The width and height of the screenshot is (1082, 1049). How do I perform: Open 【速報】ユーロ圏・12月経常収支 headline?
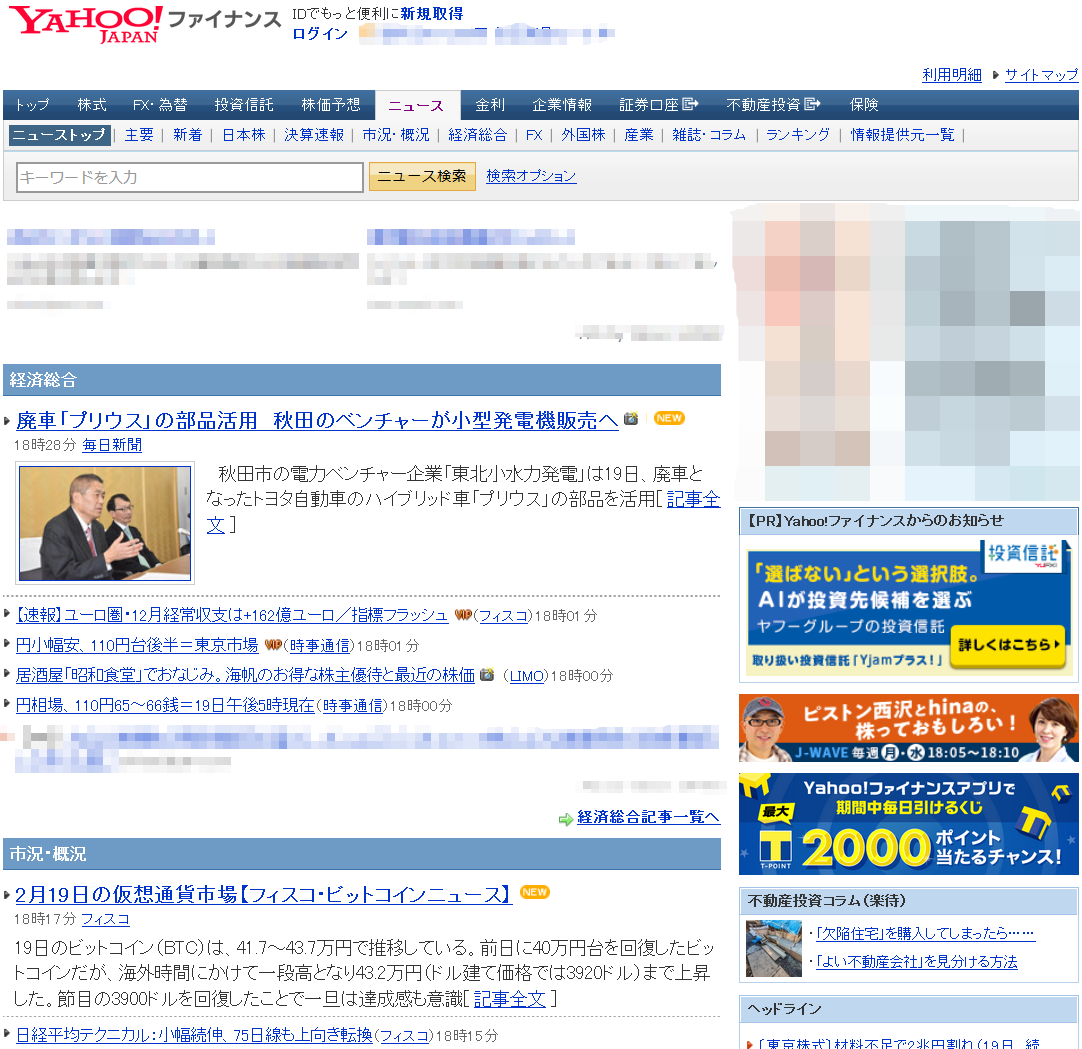[232, 615]
